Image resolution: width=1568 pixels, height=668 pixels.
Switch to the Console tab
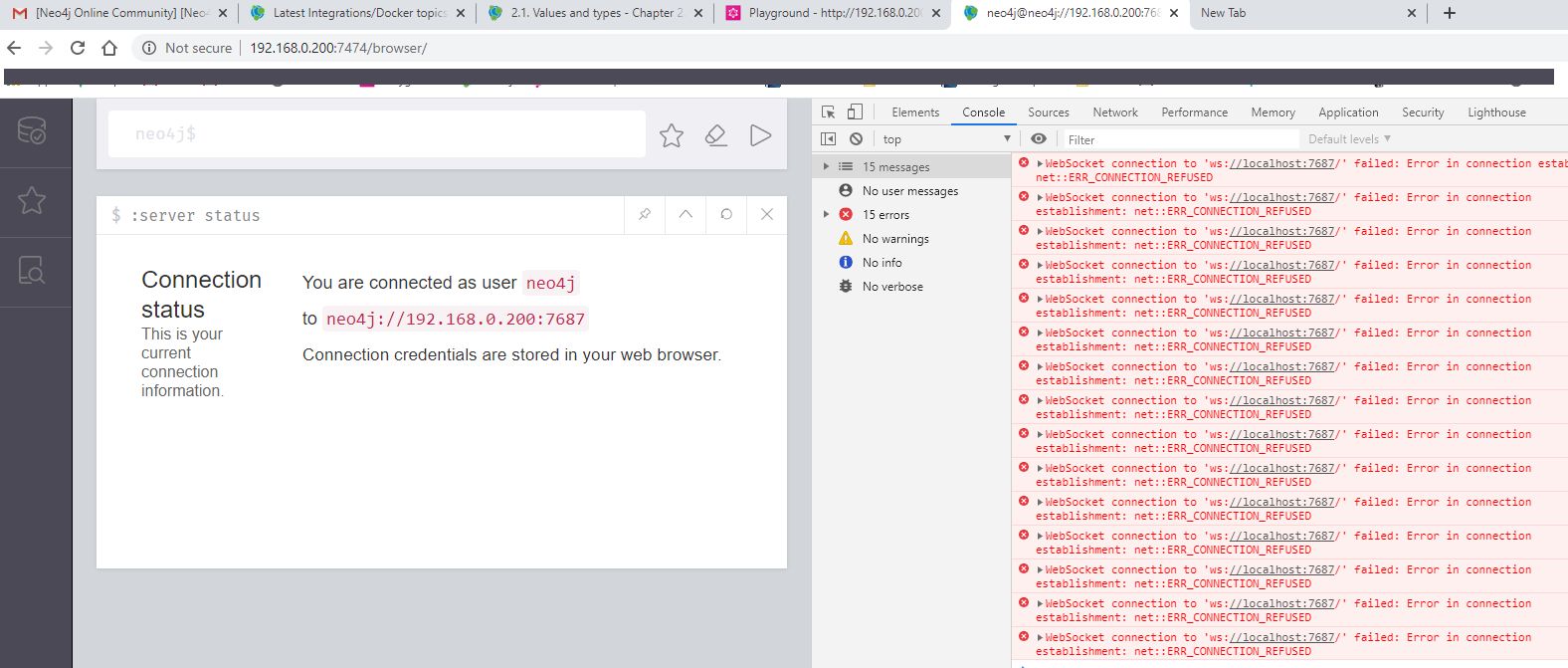tap(983, 112)
